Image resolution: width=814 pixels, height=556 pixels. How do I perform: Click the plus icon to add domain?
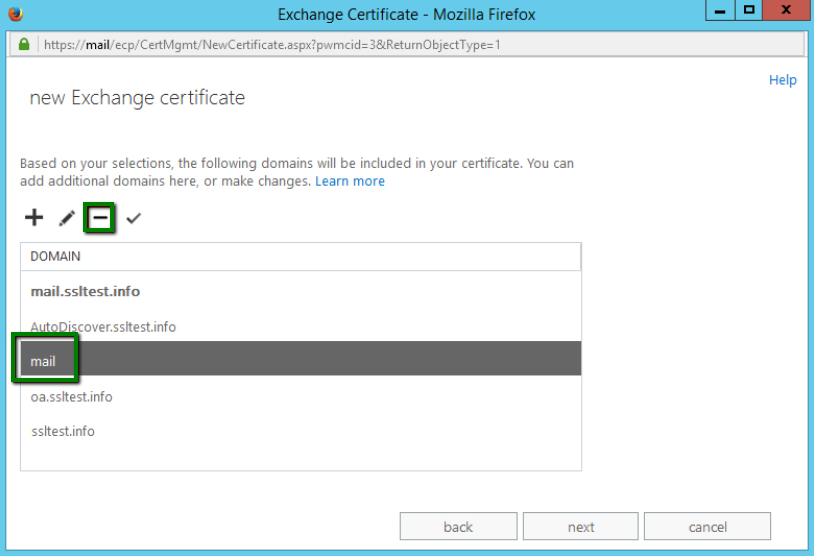coord(34,217)
